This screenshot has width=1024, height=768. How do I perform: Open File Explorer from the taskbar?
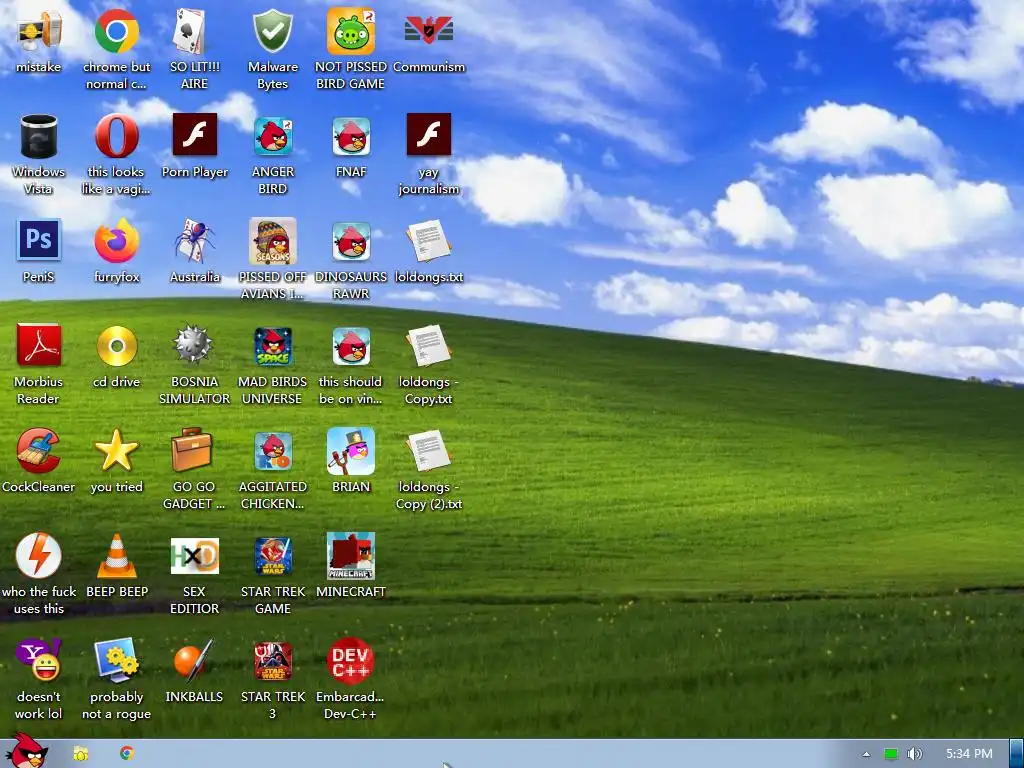click(x=81, y=754)
